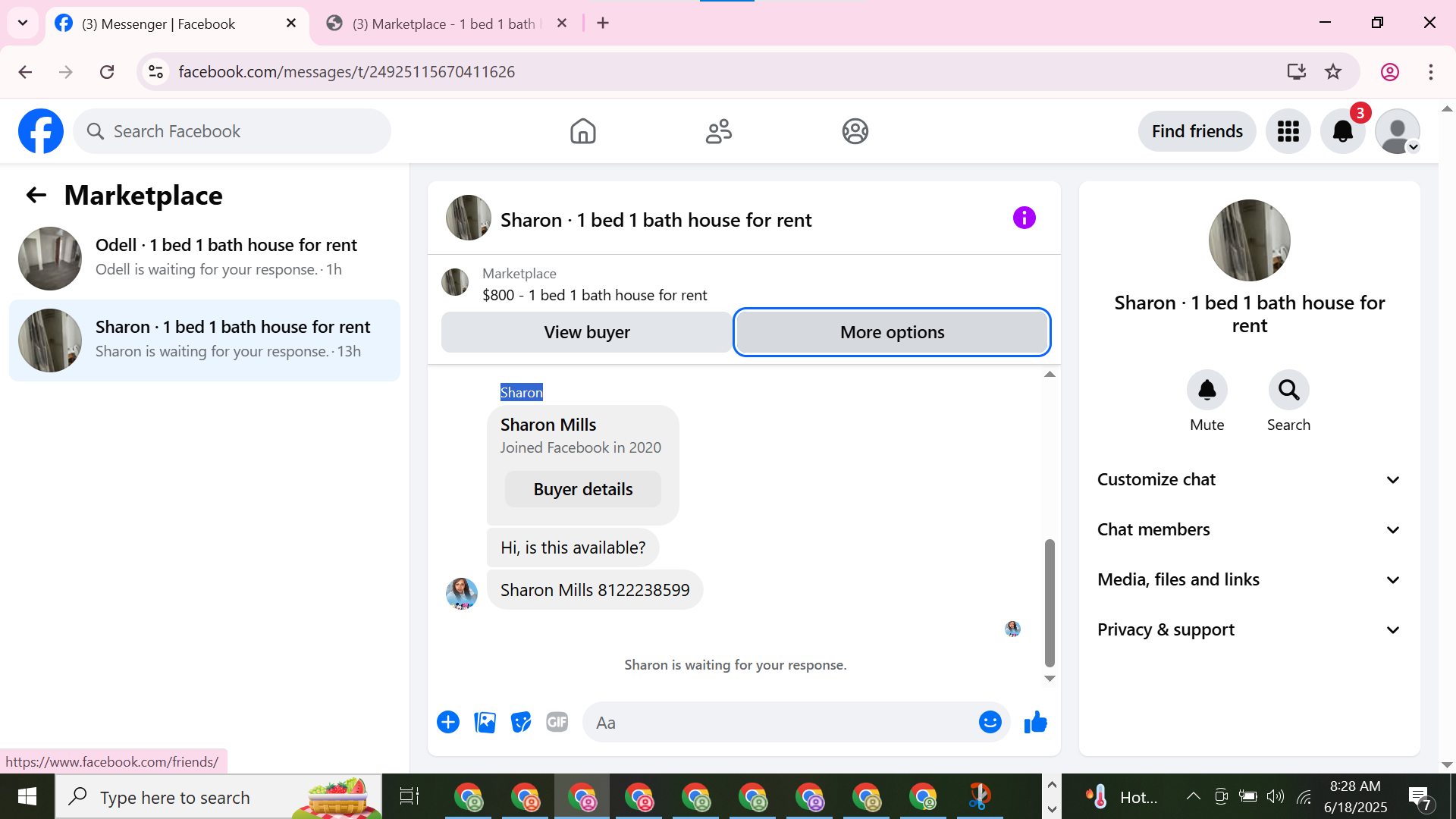Choose a sticker from the sticker icon
Image resolution: width=1456 pixels, height=819 pixels.
coord(521,722)
